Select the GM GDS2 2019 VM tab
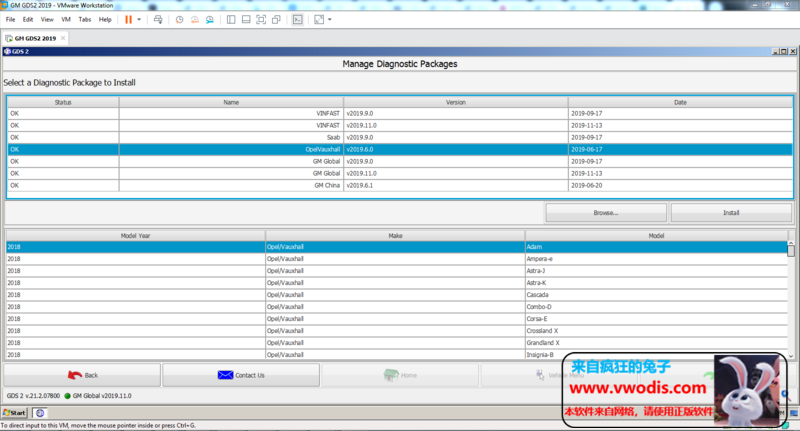 [35, 38]
